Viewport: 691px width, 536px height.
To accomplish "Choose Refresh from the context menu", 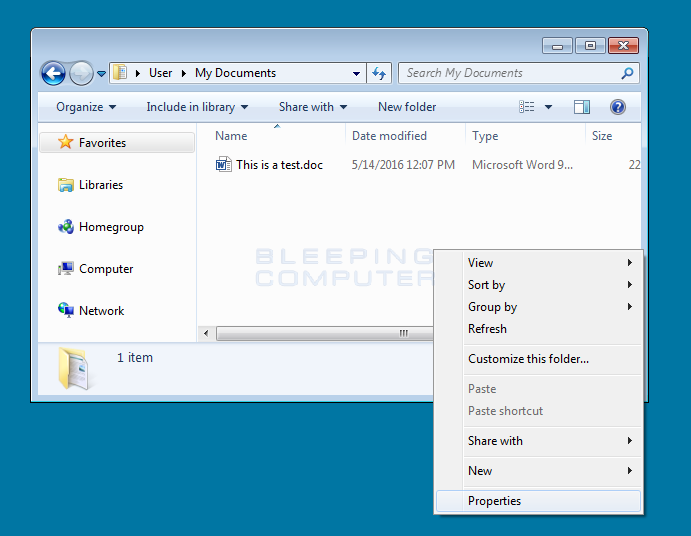I will point(539,329).
